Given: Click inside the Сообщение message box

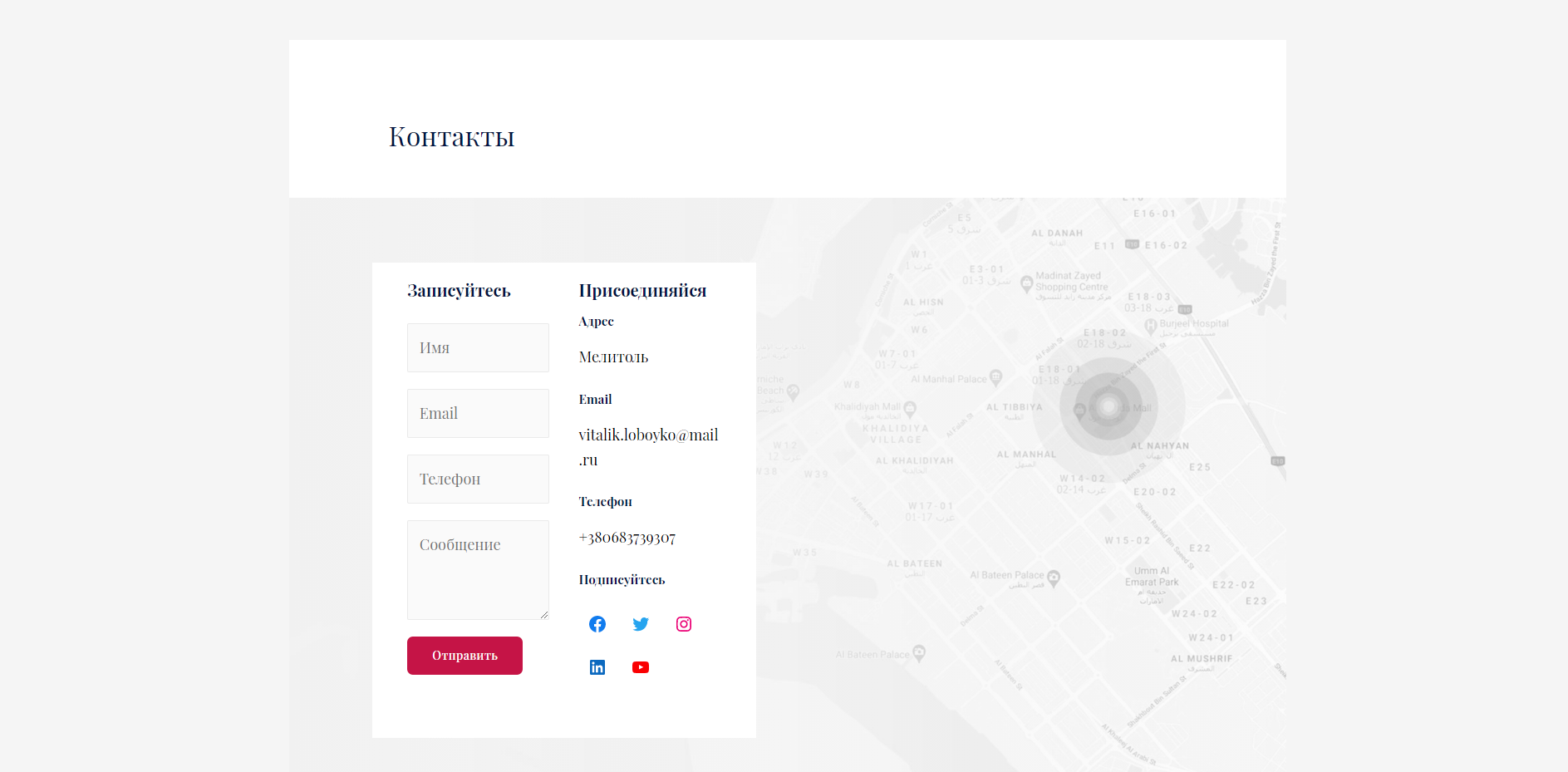Looking at the screenshot, I should pos(478,569).
